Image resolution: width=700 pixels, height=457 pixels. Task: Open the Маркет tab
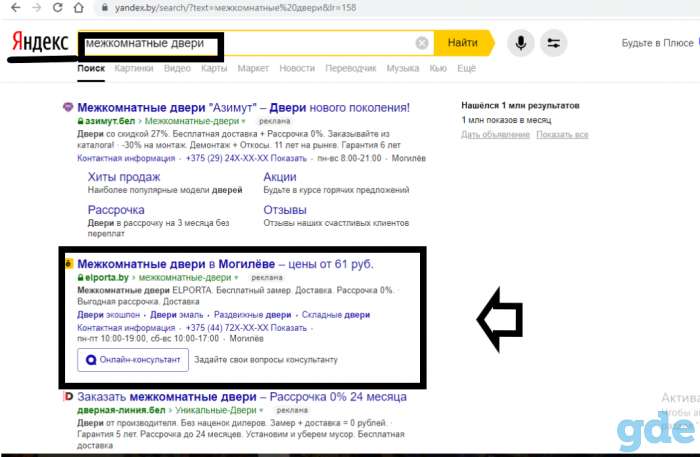pyautogui.click(x=253, y=68)
